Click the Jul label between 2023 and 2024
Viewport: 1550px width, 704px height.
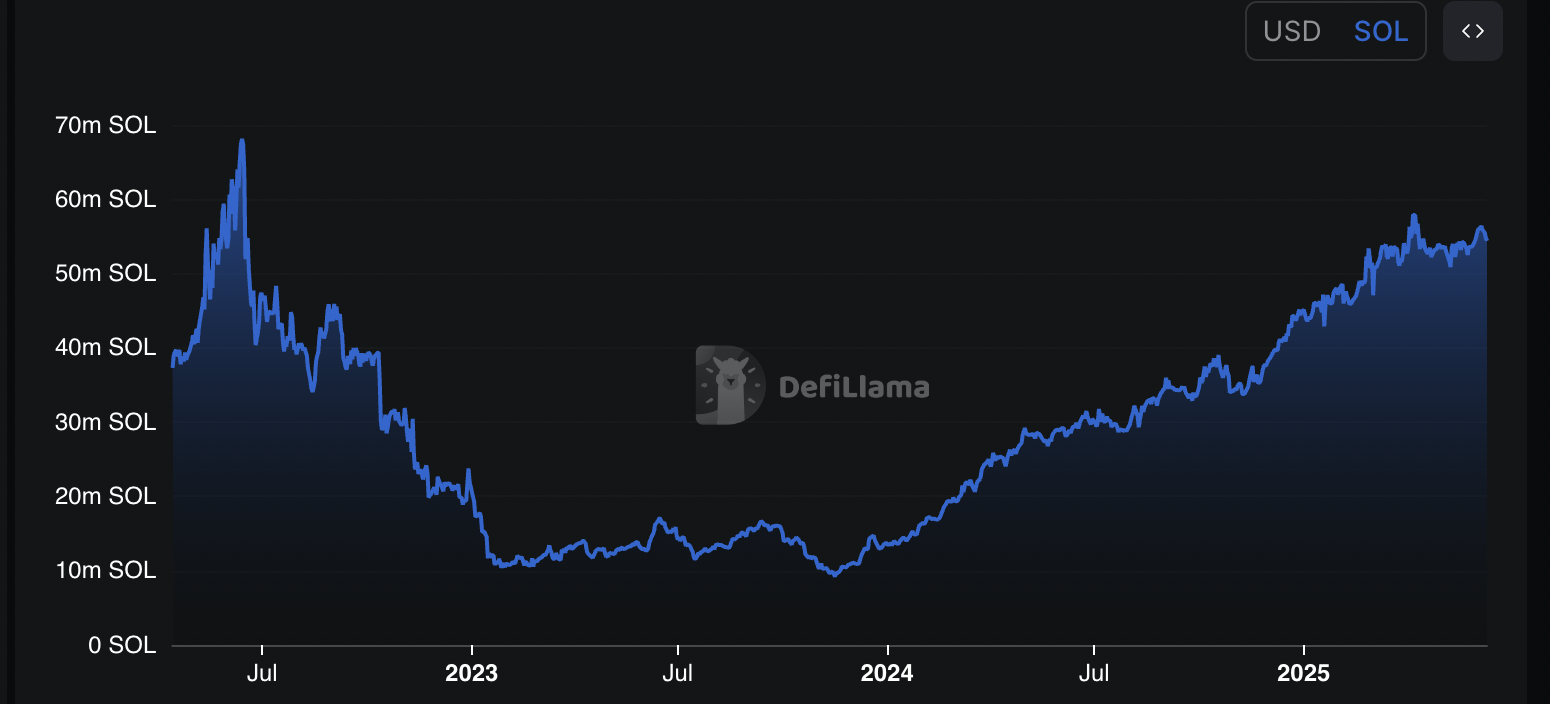coord(678,674)
